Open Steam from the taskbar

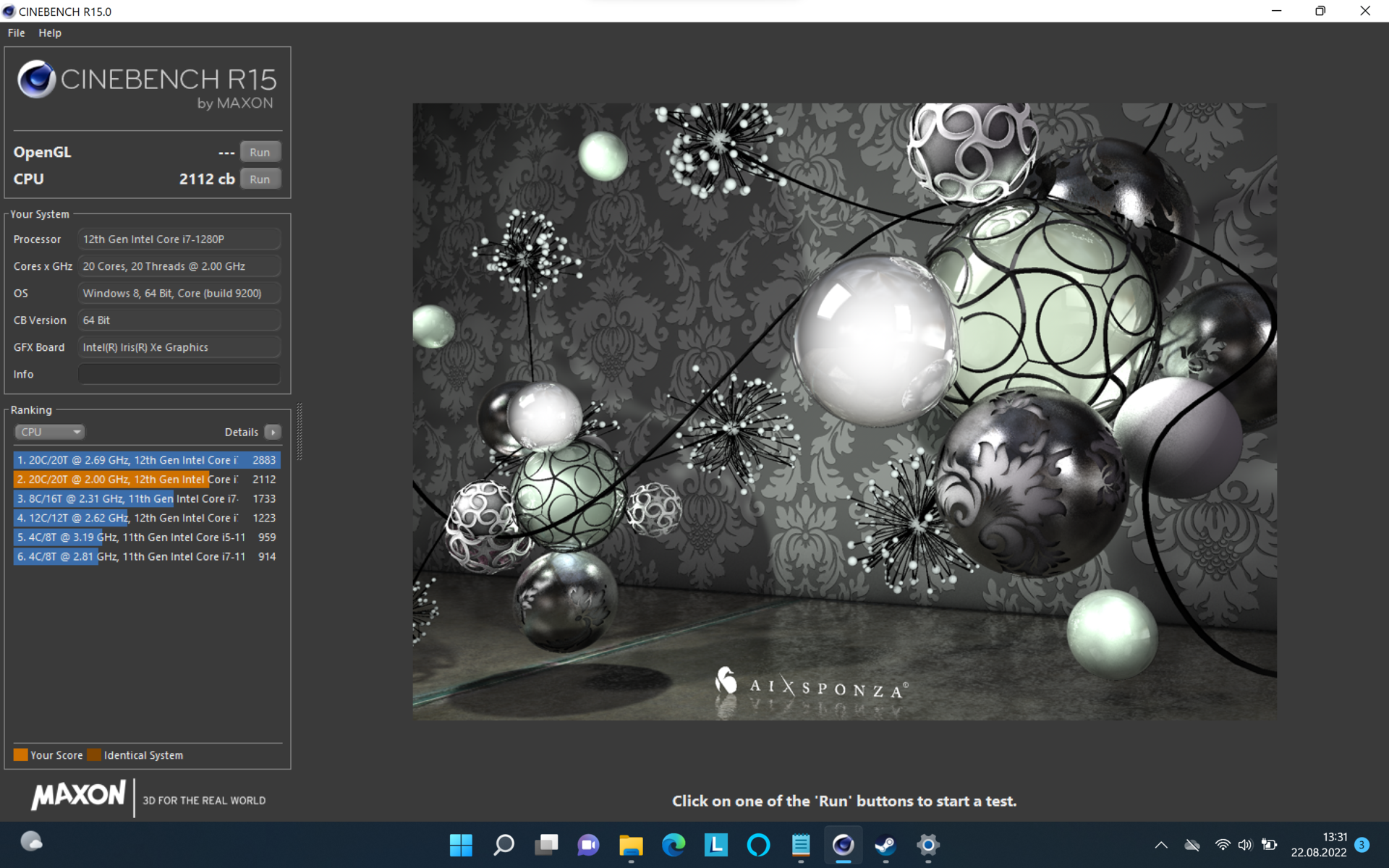885,844
